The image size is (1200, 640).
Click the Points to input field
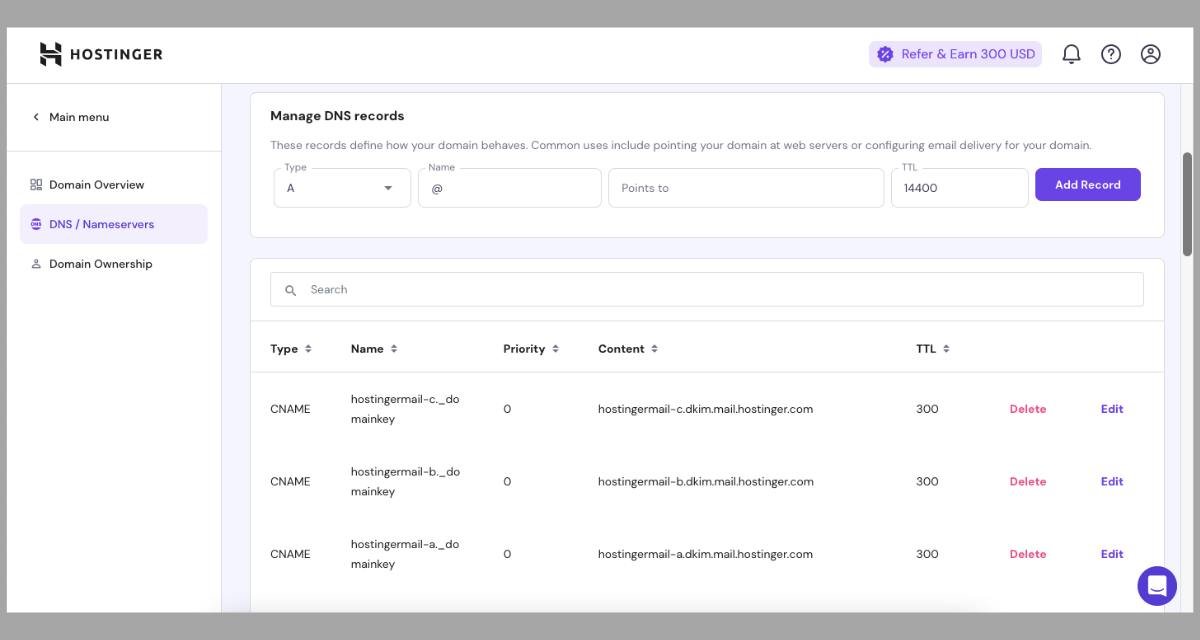click(746, 188)
